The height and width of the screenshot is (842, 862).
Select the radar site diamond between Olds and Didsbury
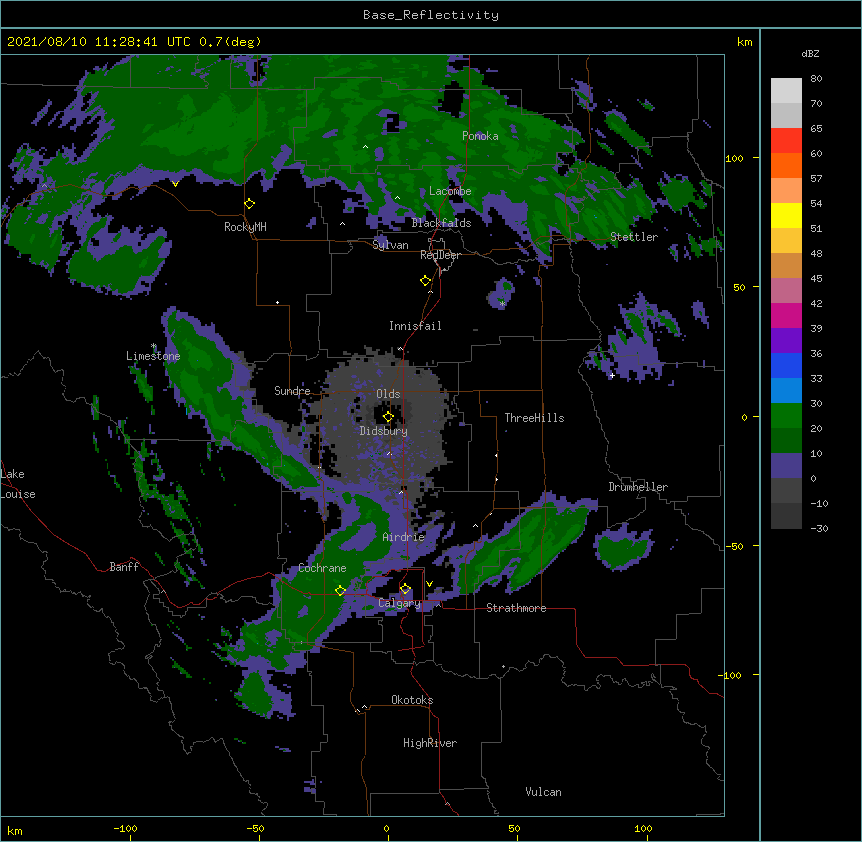[x=388, y=417]
